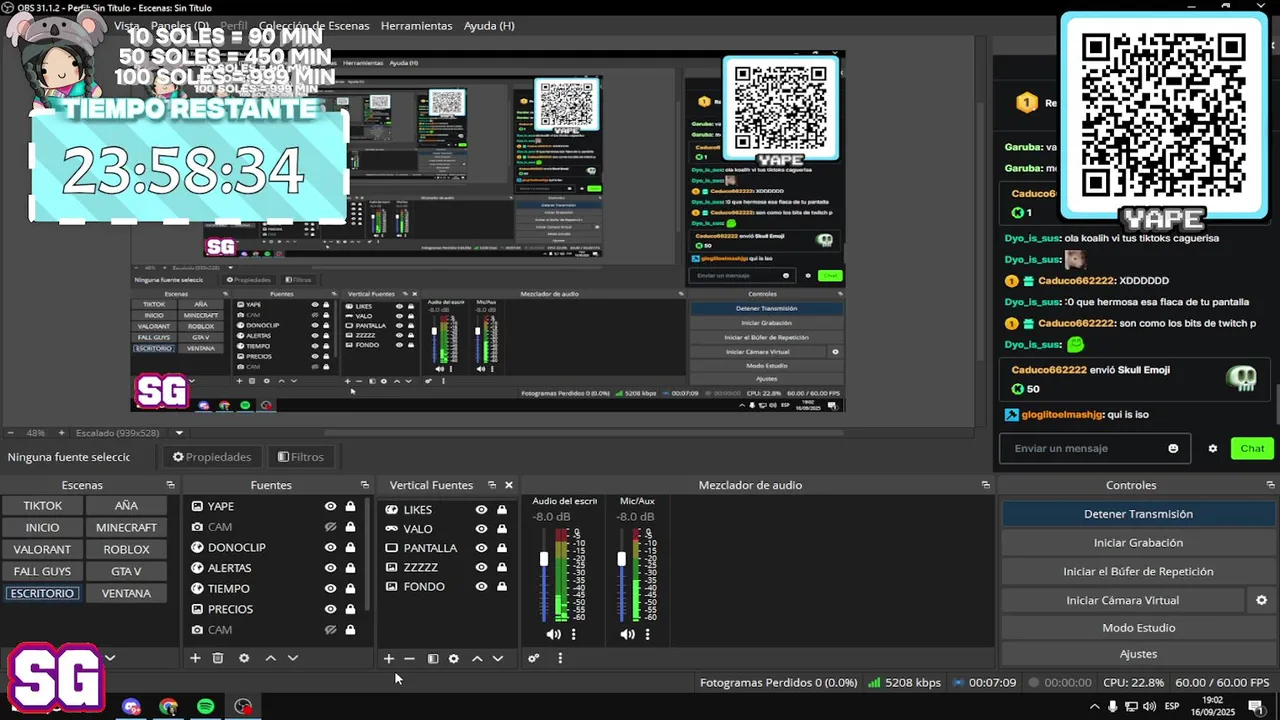Viewport: 1280px width, 720px height.
Task: Hide the TIEMPO source
Action: click(x=330, y=588)
